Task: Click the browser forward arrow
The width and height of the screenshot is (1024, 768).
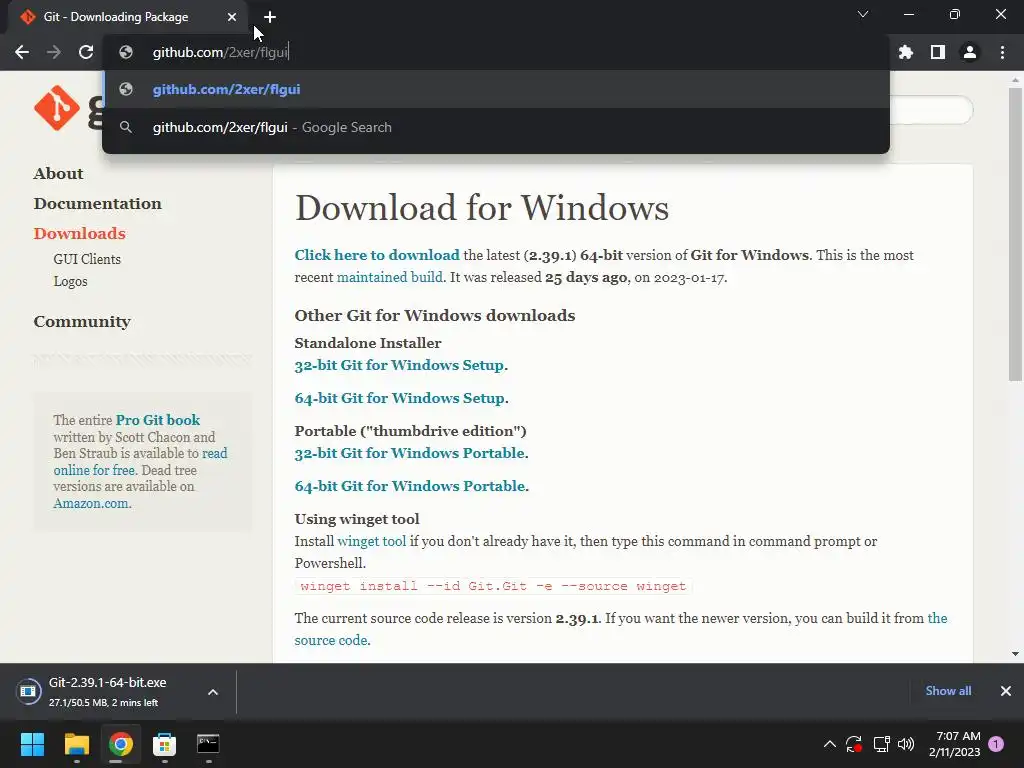Action: coord(54,52)
